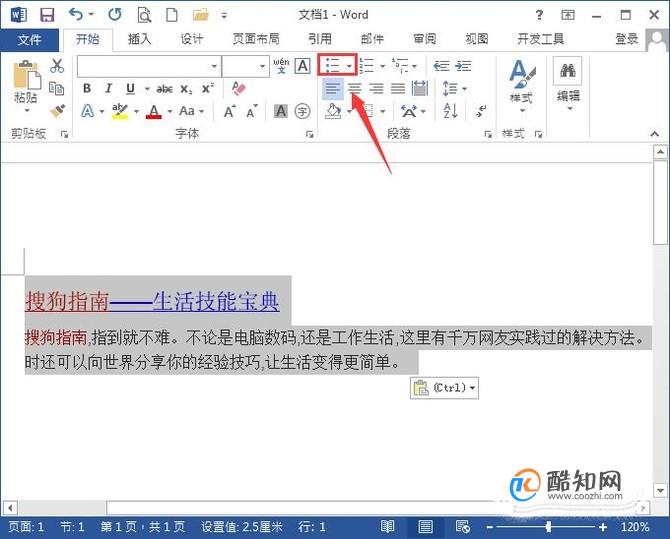Click the Superscript button
This screenshot has width=670, height=539.
pyautogui.click(x=208, y=88)
